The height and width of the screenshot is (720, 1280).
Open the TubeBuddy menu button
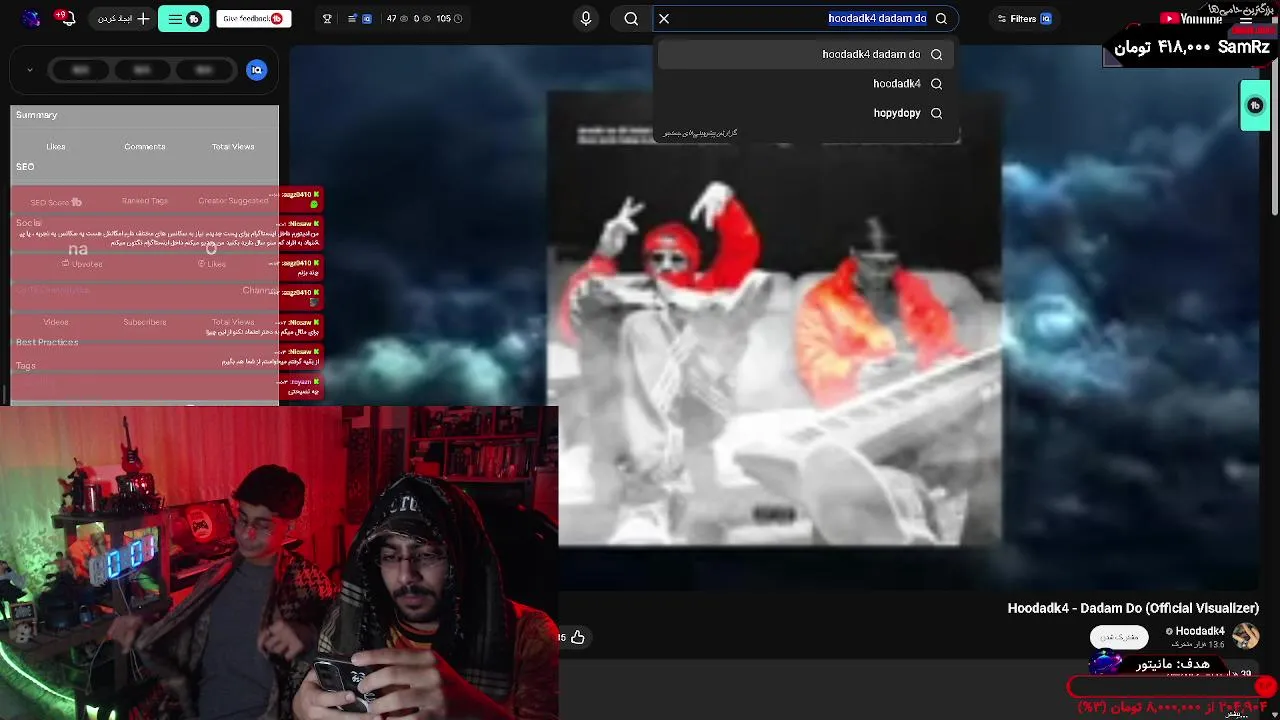click(183, 18)
